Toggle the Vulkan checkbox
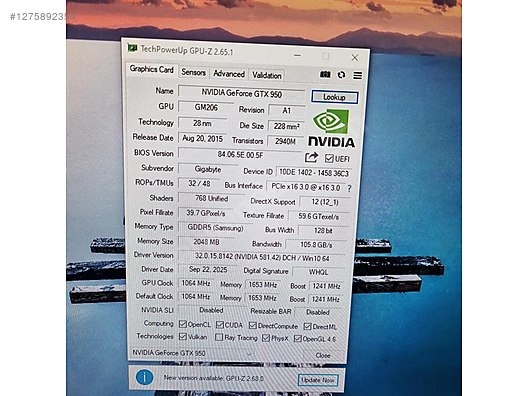528x396 pixels. point(183,336)
